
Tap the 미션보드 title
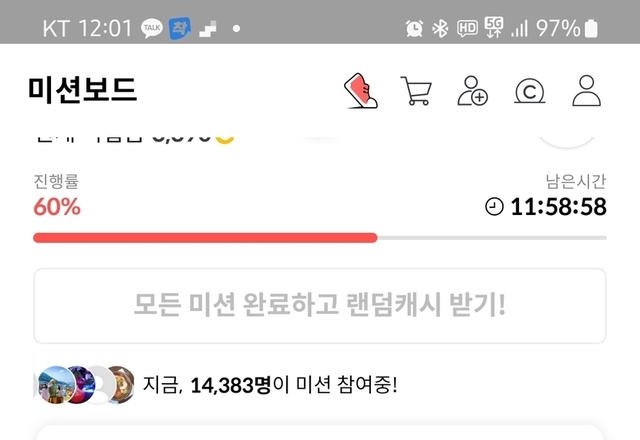82,90
